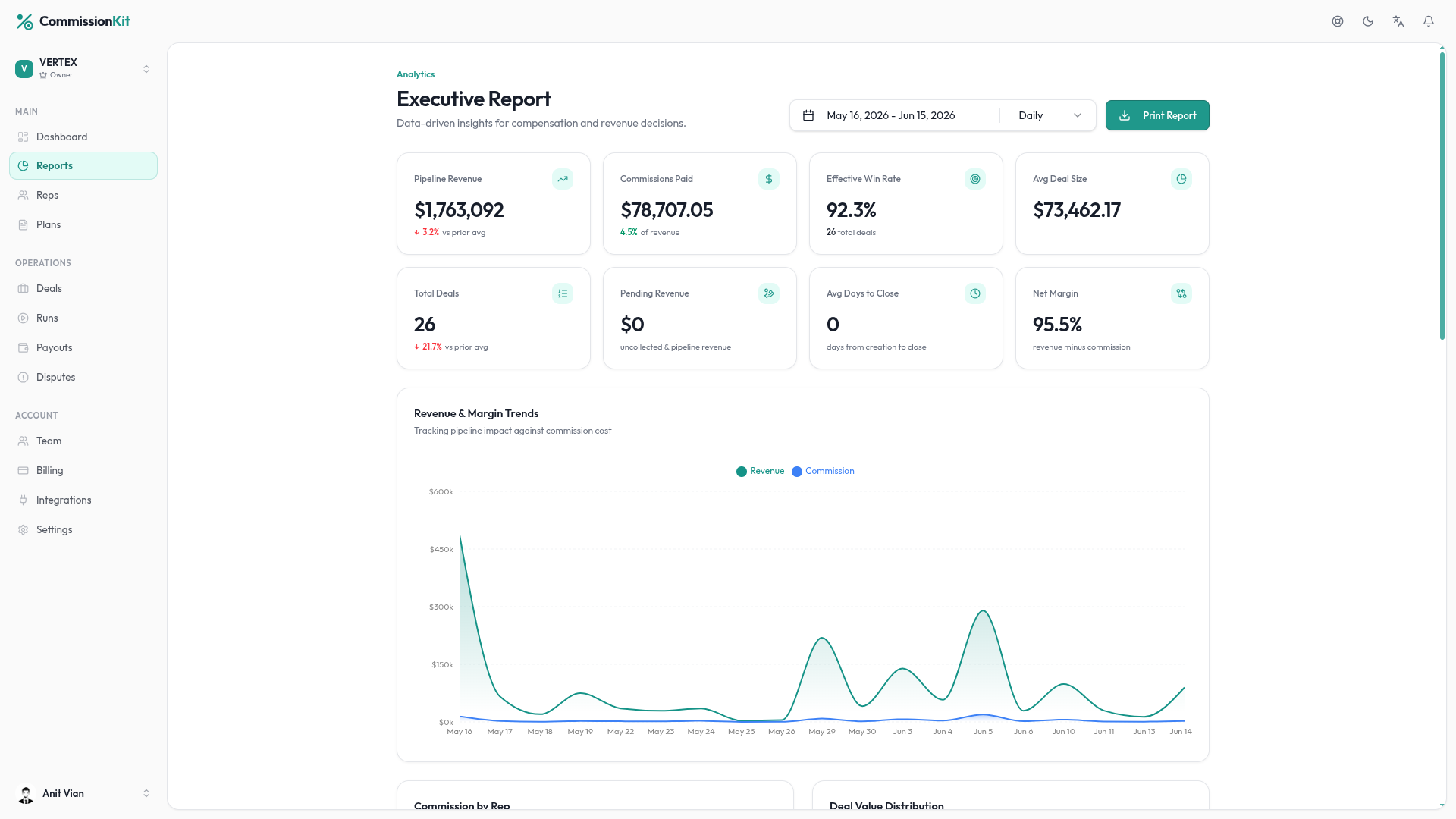Expand the VERTEX workspace switcher
Viewport: 1456px width, 819px height.
pyautogui.click(x=83, y=68)
